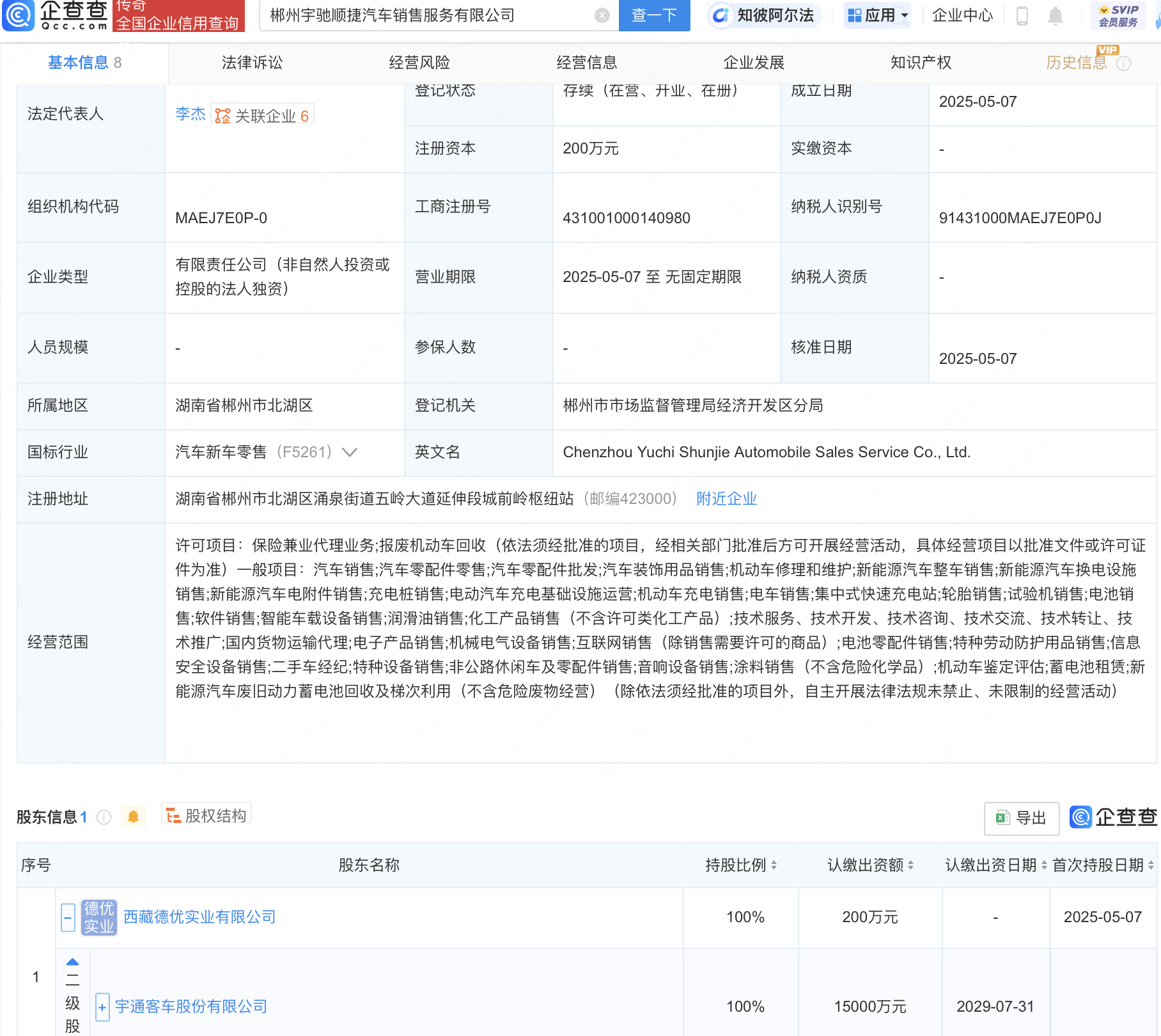Switch to 企业发展 tab

(754, 63)
